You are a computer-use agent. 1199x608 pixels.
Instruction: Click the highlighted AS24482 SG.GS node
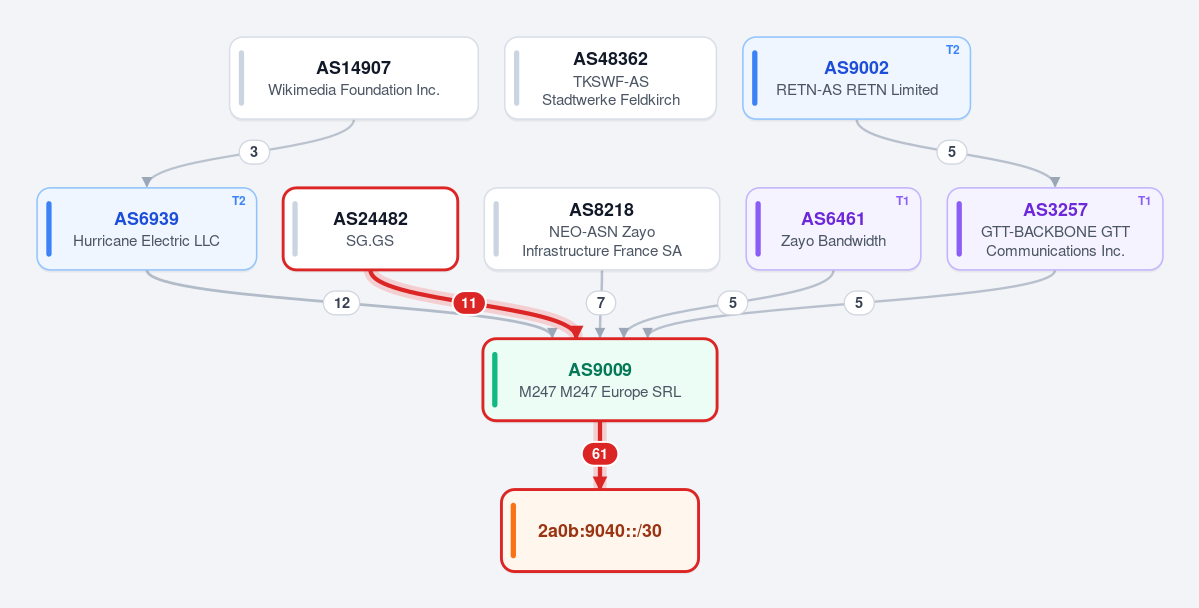click(371, 229)
